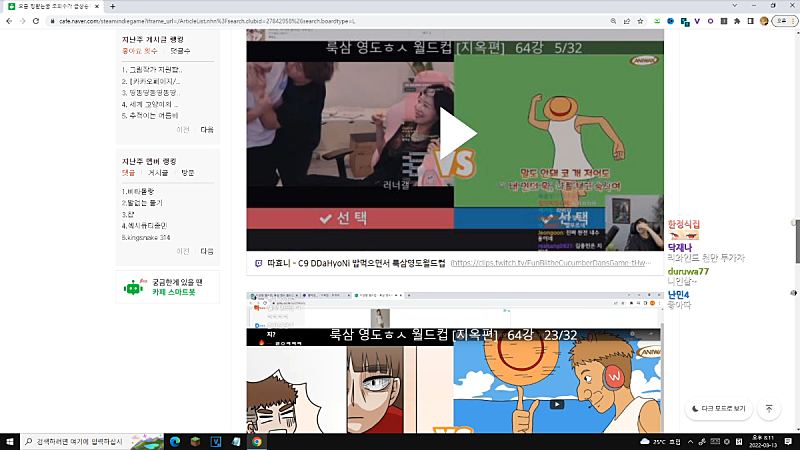Open the green extension icon in toolbar

(x=657, y=21)
